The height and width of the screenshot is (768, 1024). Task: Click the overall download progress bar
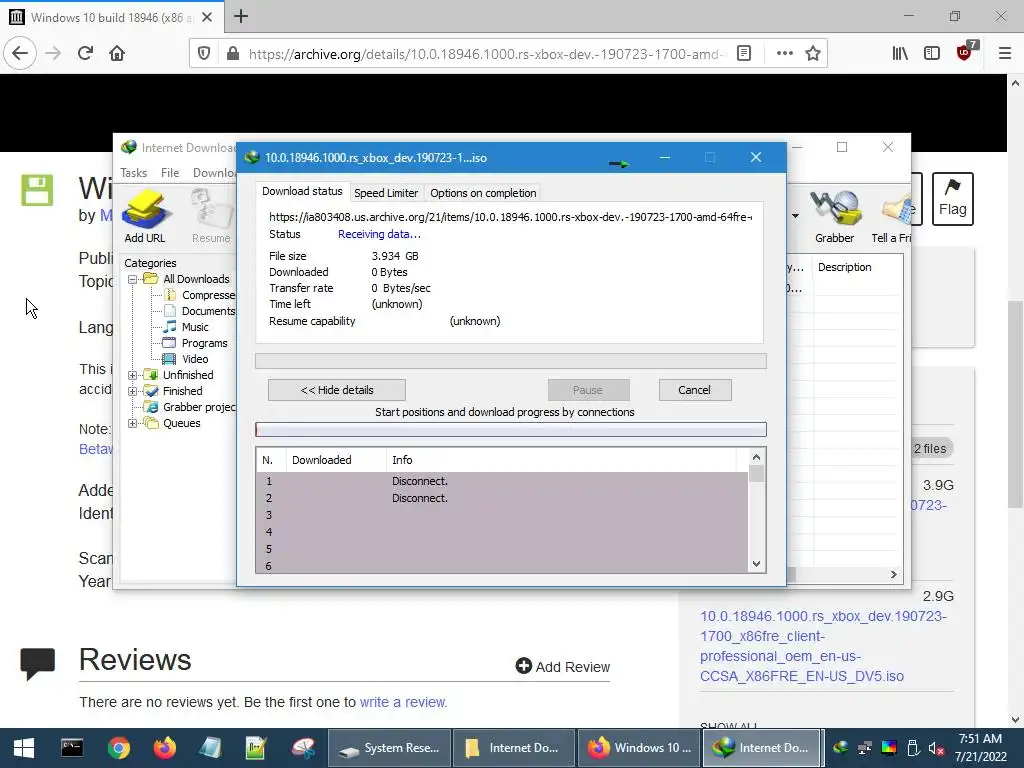point(511,361)
